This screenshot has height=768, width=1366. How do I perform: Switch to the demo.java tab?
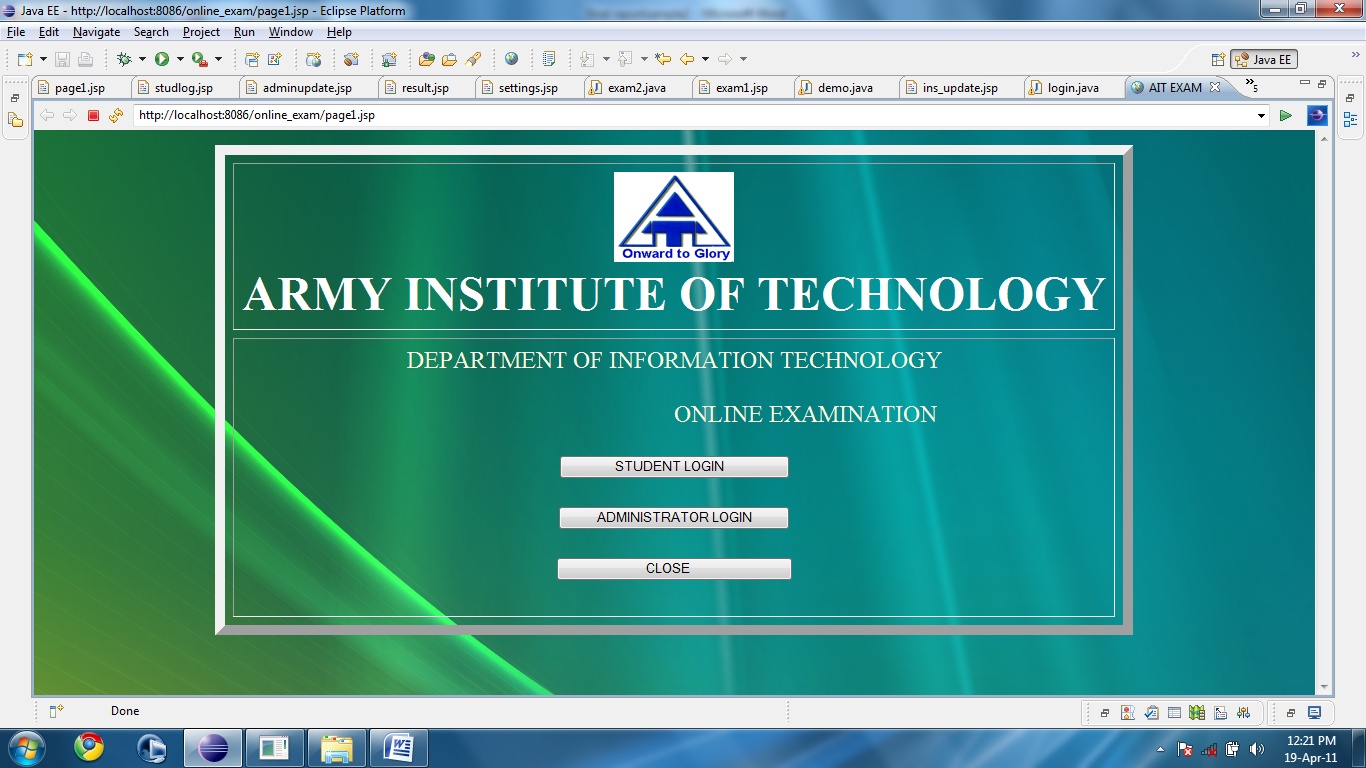click(845, 88)
